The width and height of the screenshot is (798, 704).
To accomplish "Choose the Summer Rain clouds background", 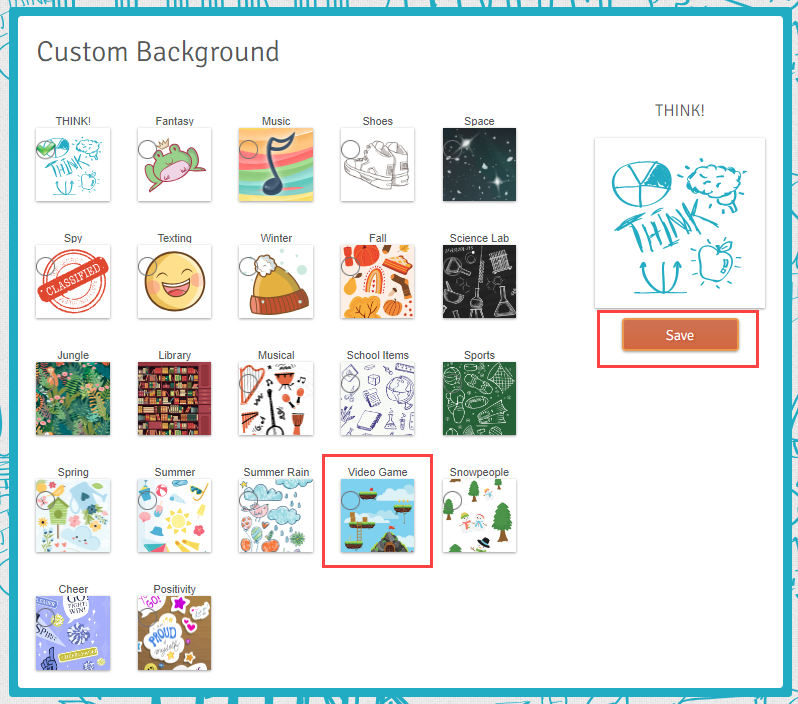I will (x=276, y=516).
